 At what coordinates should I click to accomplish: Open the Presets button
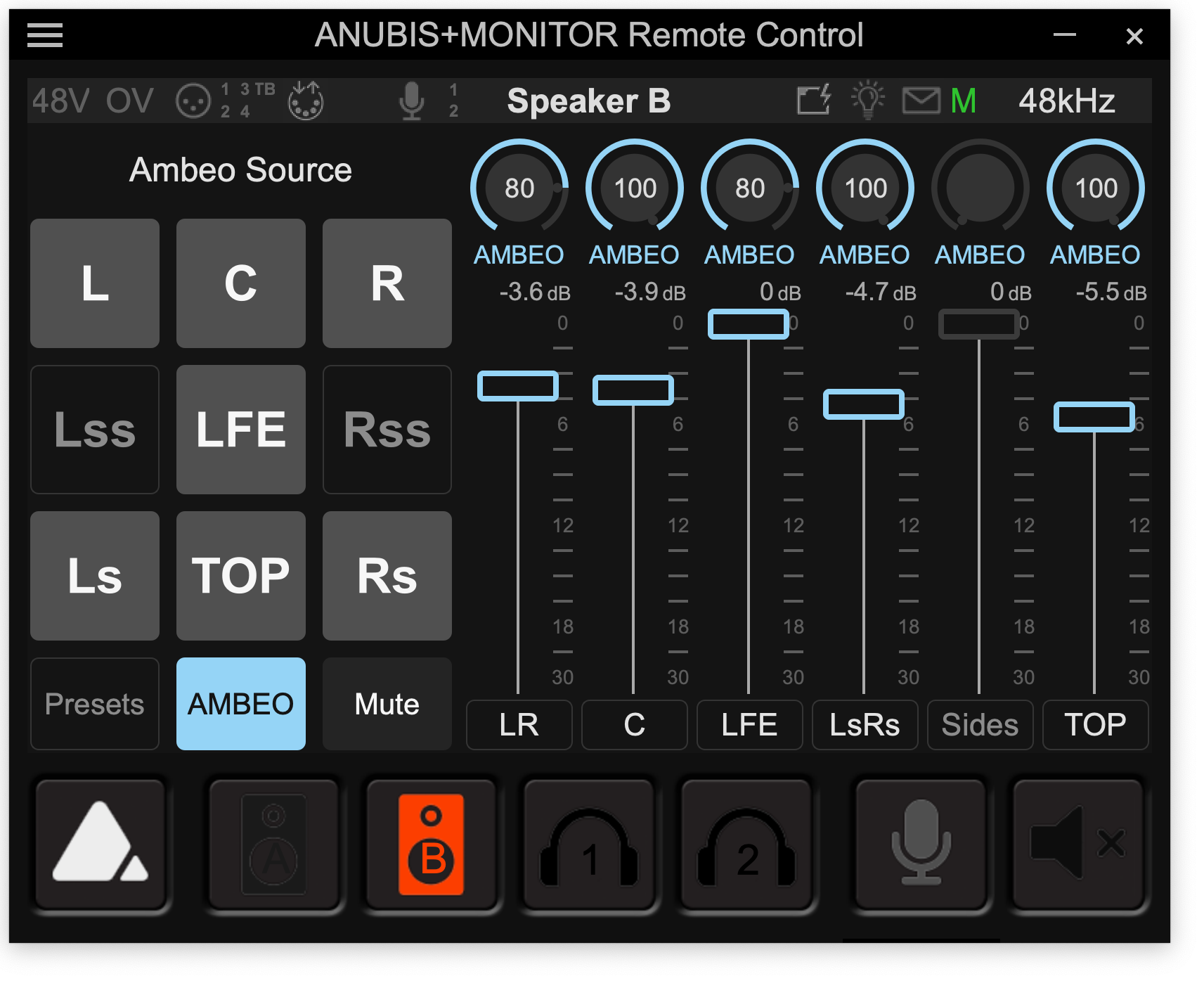(95, 704)
